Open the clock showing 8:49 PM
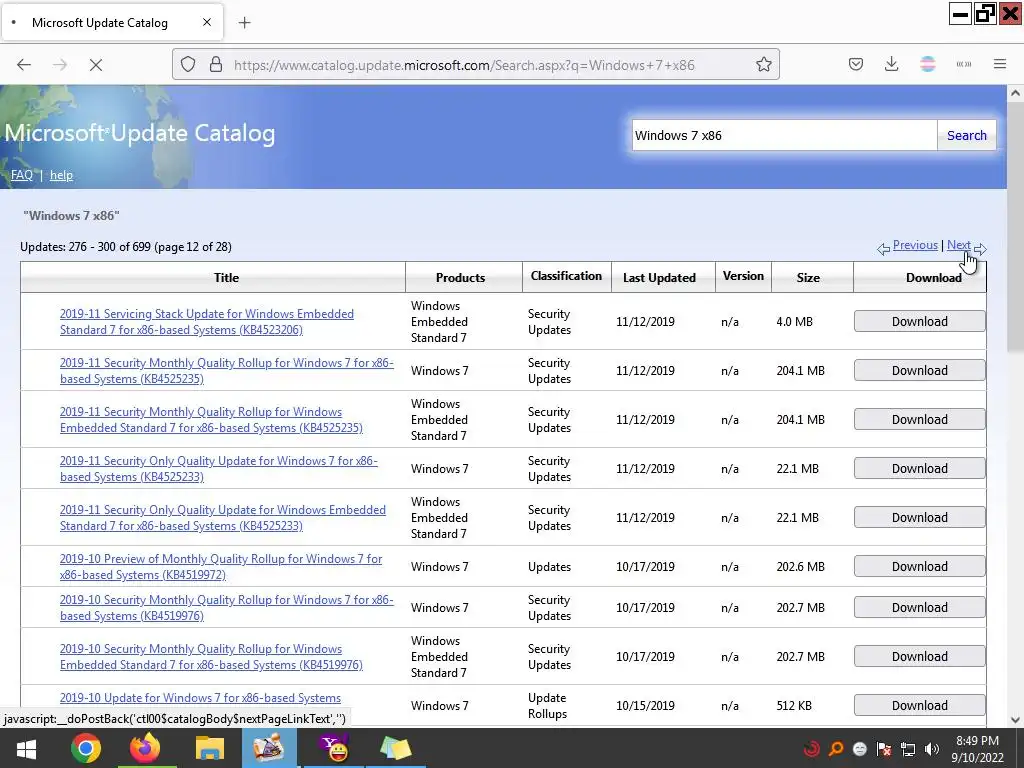This screenshot has width=1024, height=768. (978, 749)
